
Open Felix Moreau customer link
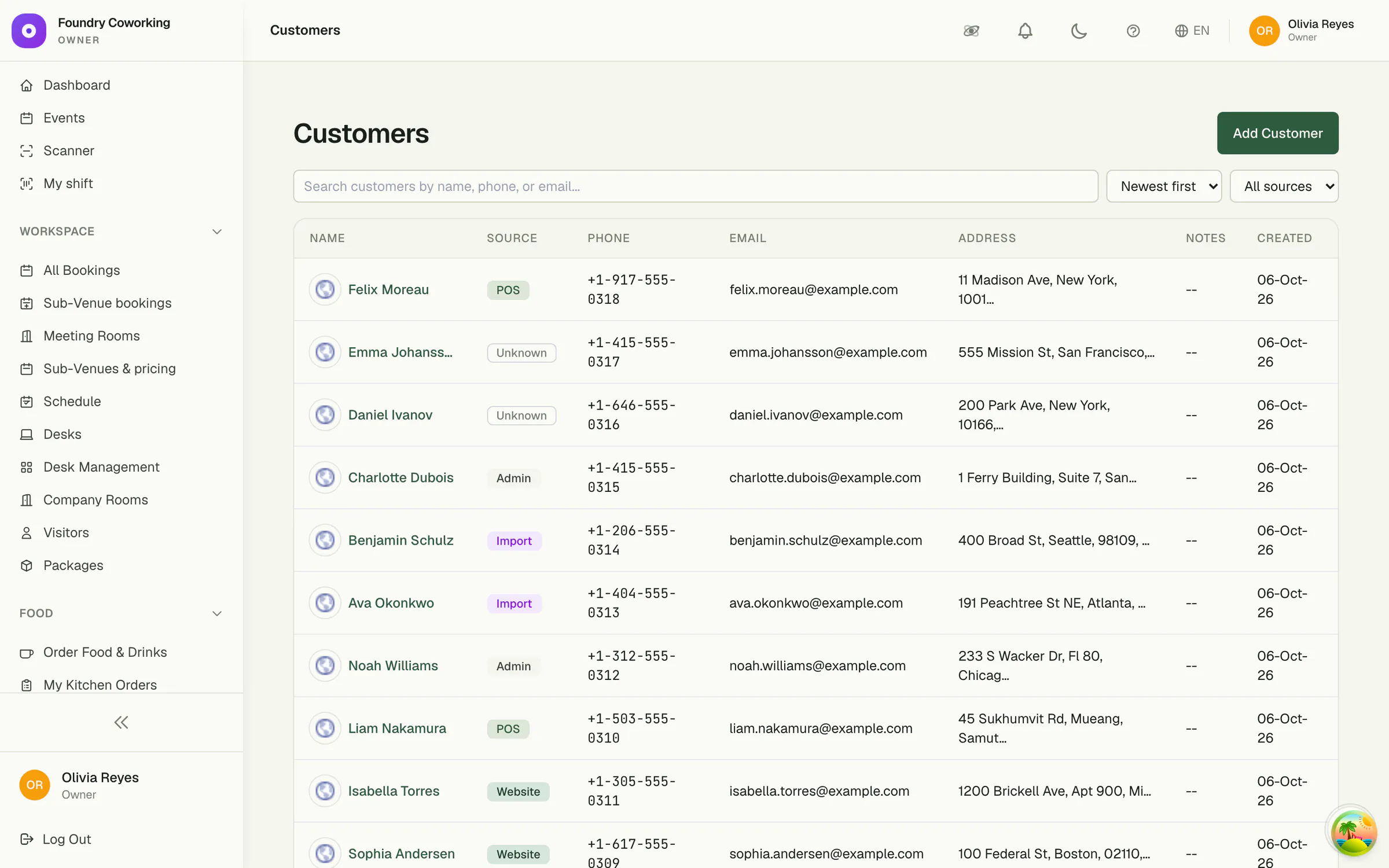pyautogui.click(x=388, y=289)
